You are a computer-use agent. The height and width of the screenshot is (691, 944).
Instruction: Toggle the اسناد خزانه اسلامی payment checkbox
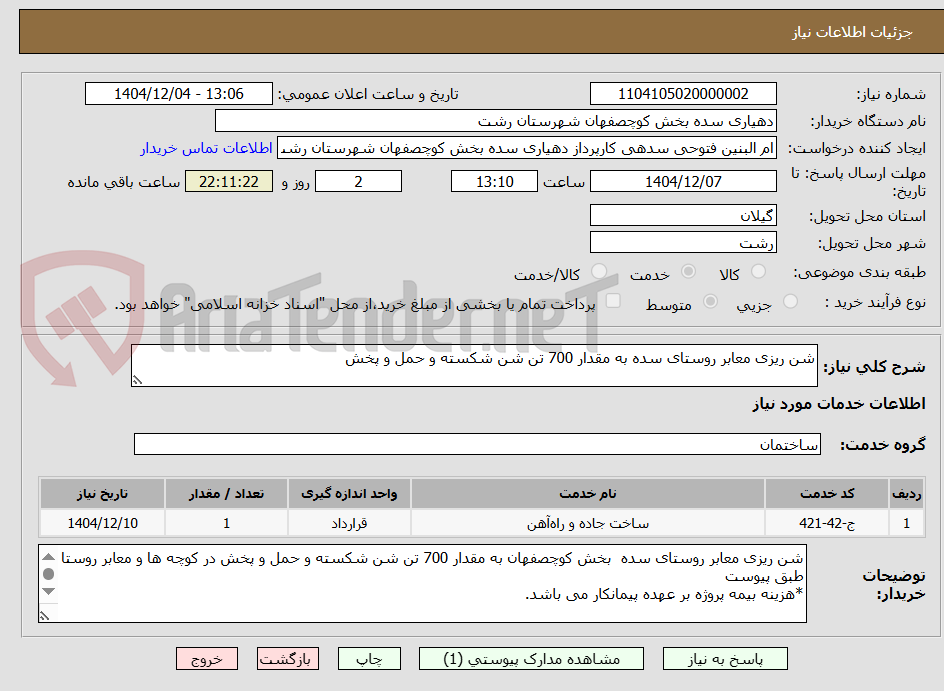point(613,301)
